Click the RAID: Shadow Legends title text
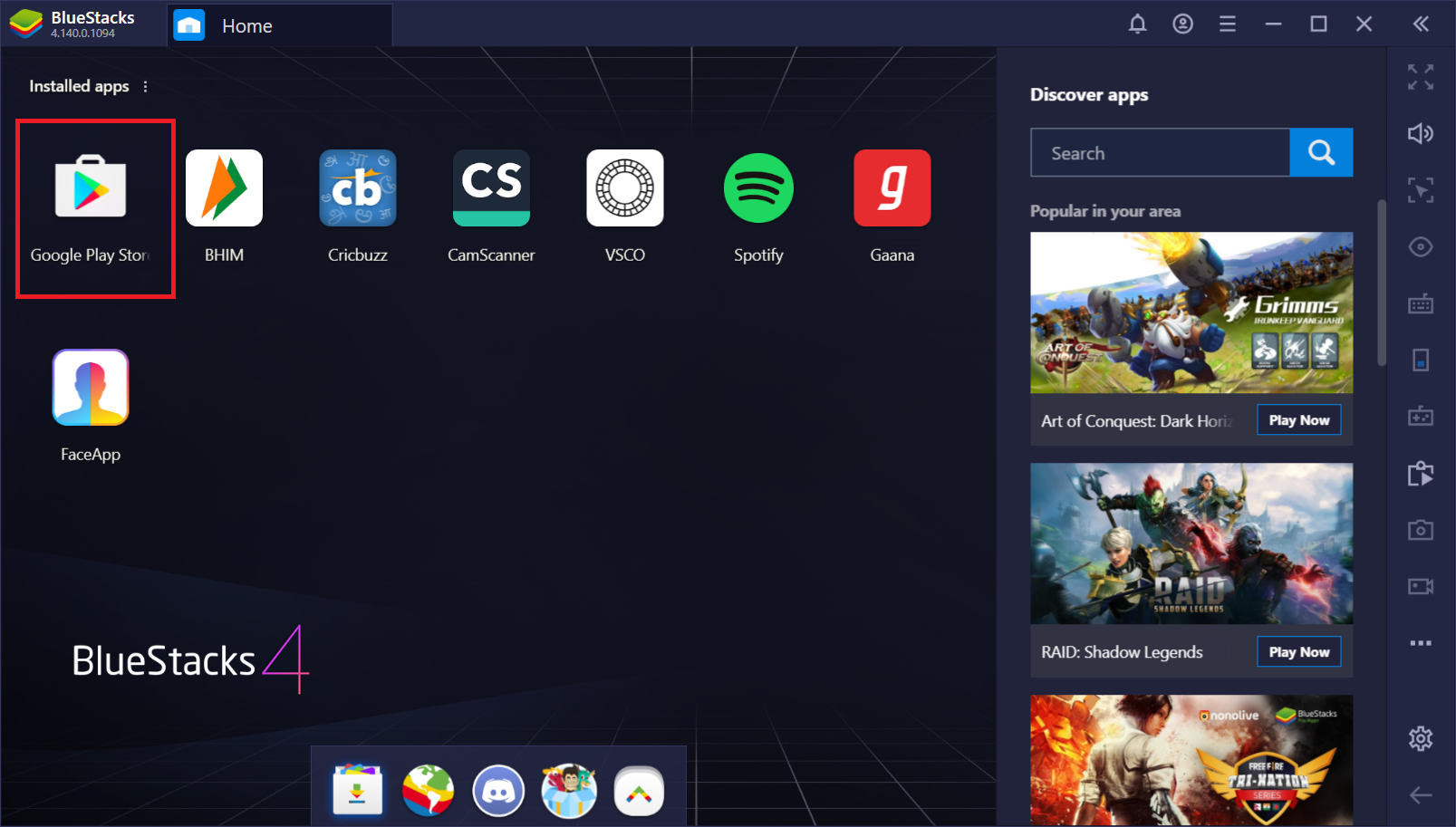Viewport: 1456px width, 827px height. pyautogui.click(x=1122, y=652)
